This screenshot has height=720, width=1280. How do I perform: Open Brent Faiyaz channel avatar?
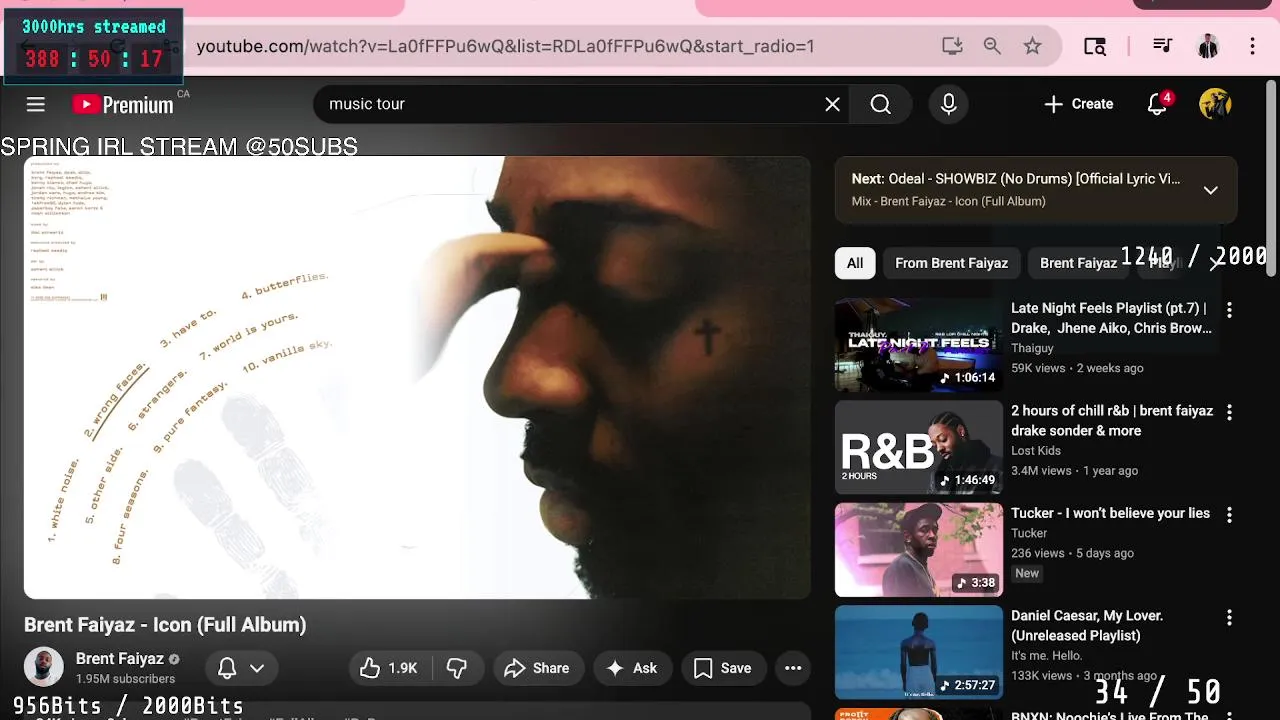[44, 668]
